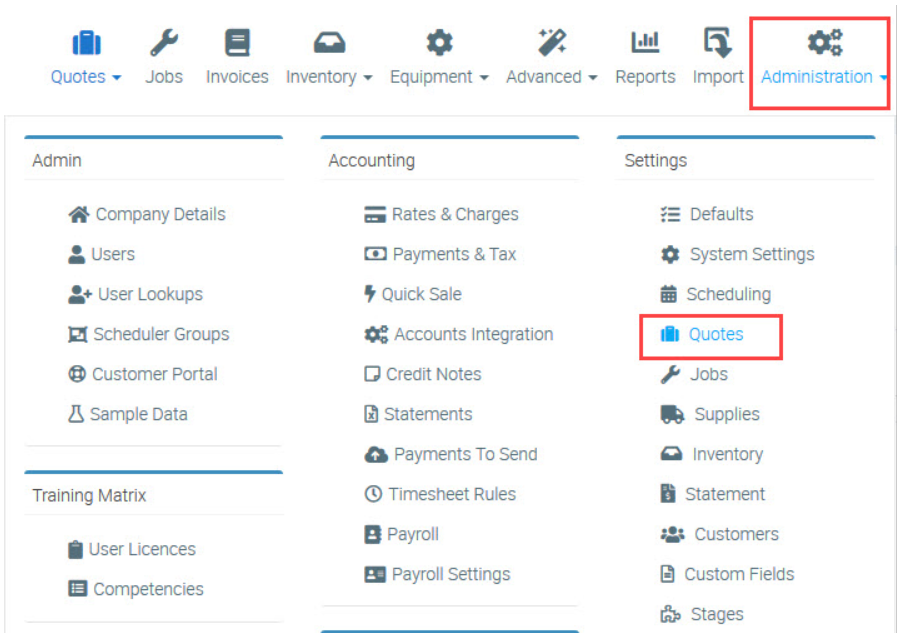Expand the Equipment dropdown menu
Viewport: 900px width, 633px height.
pyautogui.click(x=439, y=77)
